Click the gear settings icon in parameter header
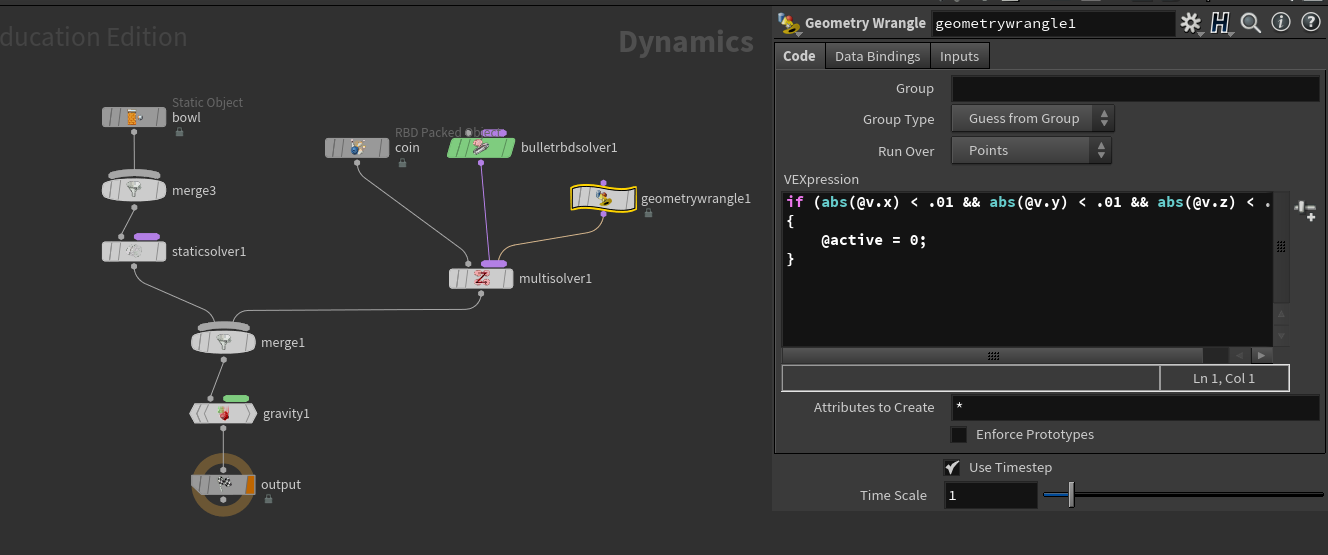Screen dimensions: 1328x555 coord(1189,22)
